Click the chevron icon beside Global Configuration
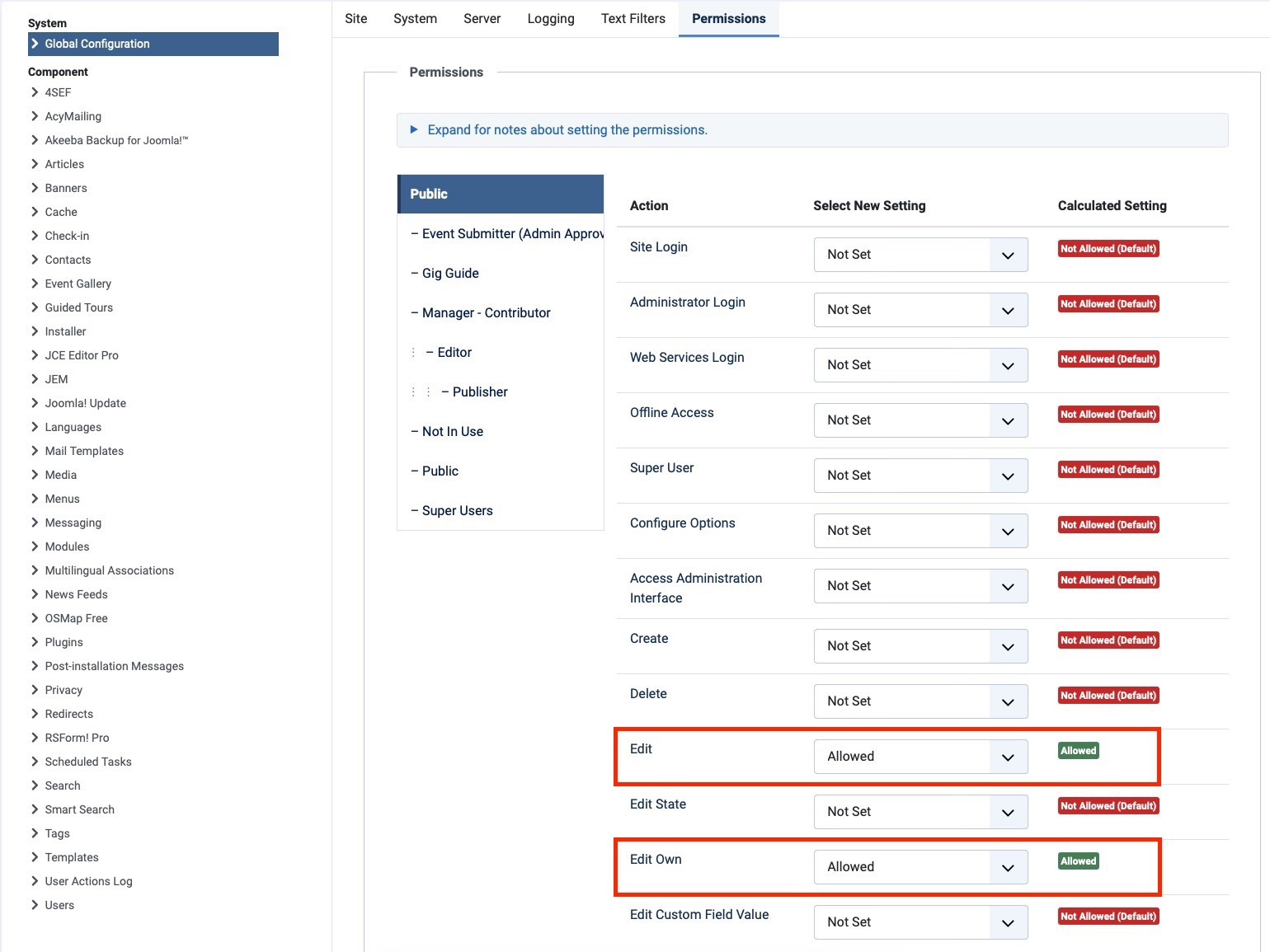 35,44
